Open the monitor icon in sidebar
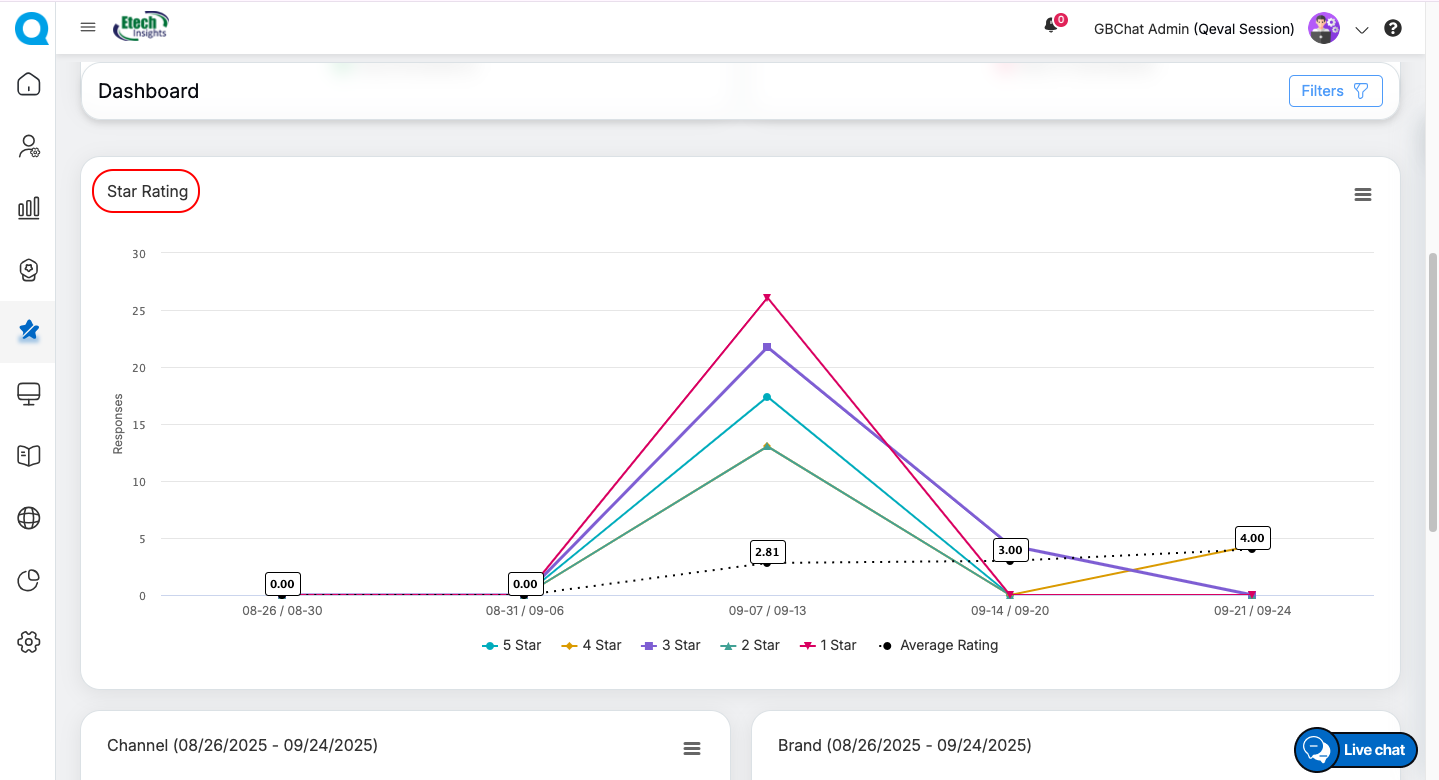 pyautogui.click(x=29, y=394)
